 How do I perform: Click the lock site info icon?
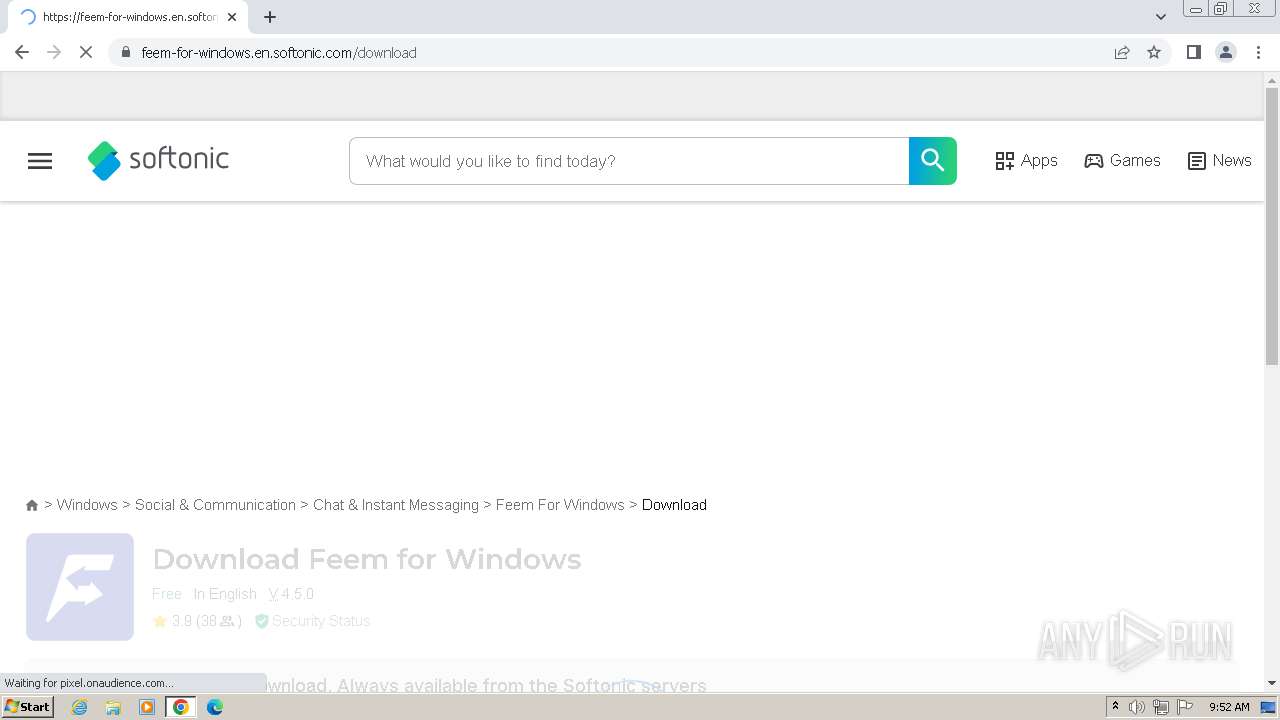(125, 52)
